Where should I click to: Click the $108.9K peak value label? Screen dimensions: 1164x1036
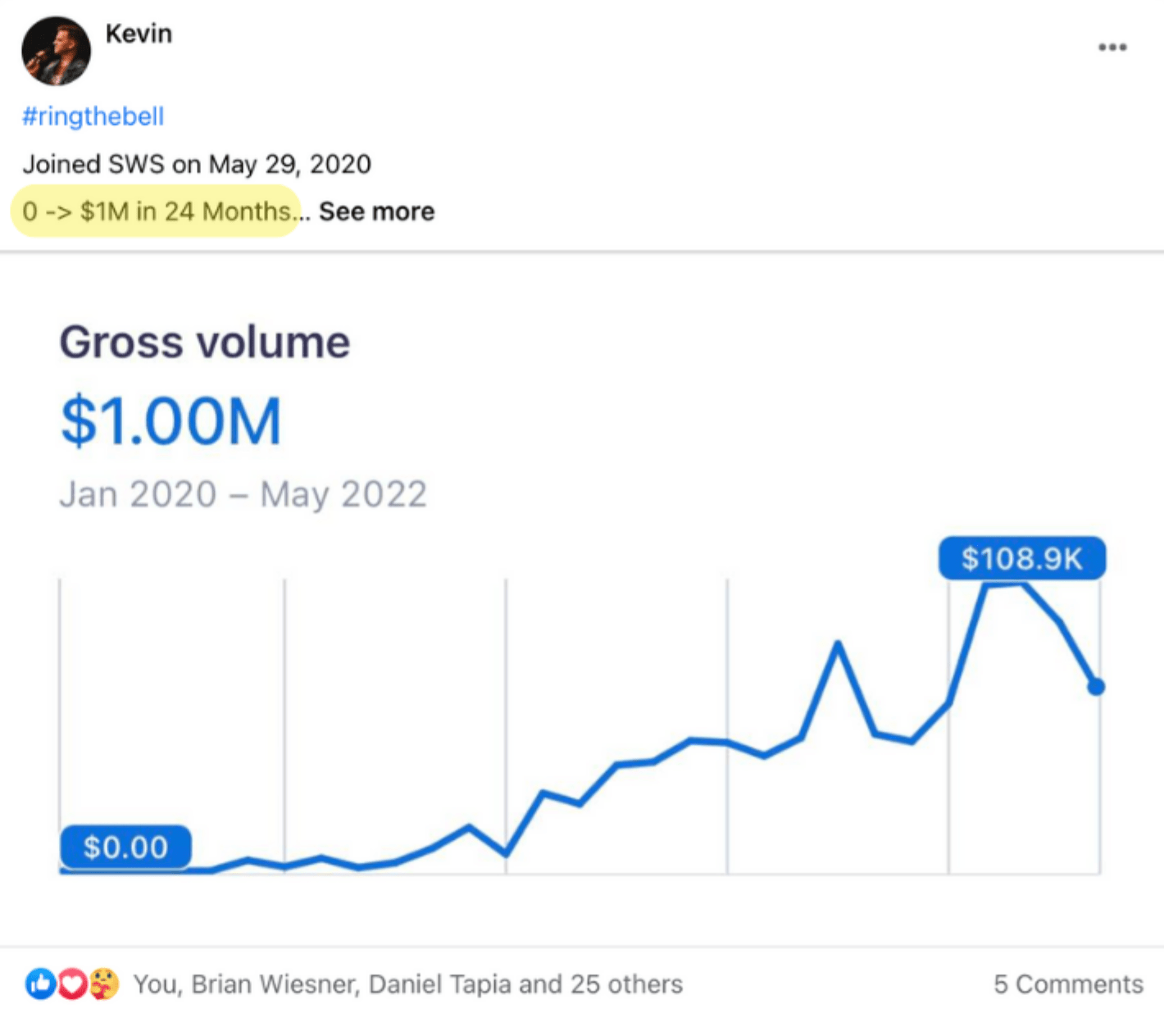(1021, 559)
